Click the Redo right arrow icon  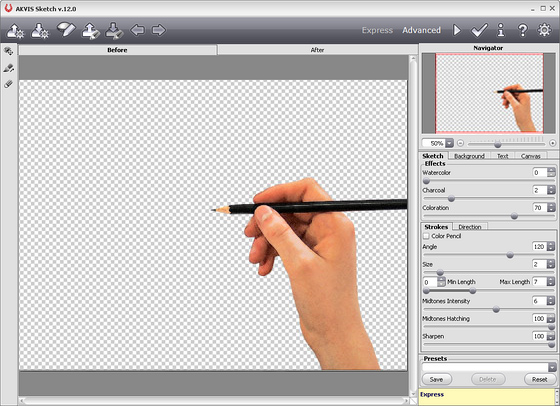[159, 30]
